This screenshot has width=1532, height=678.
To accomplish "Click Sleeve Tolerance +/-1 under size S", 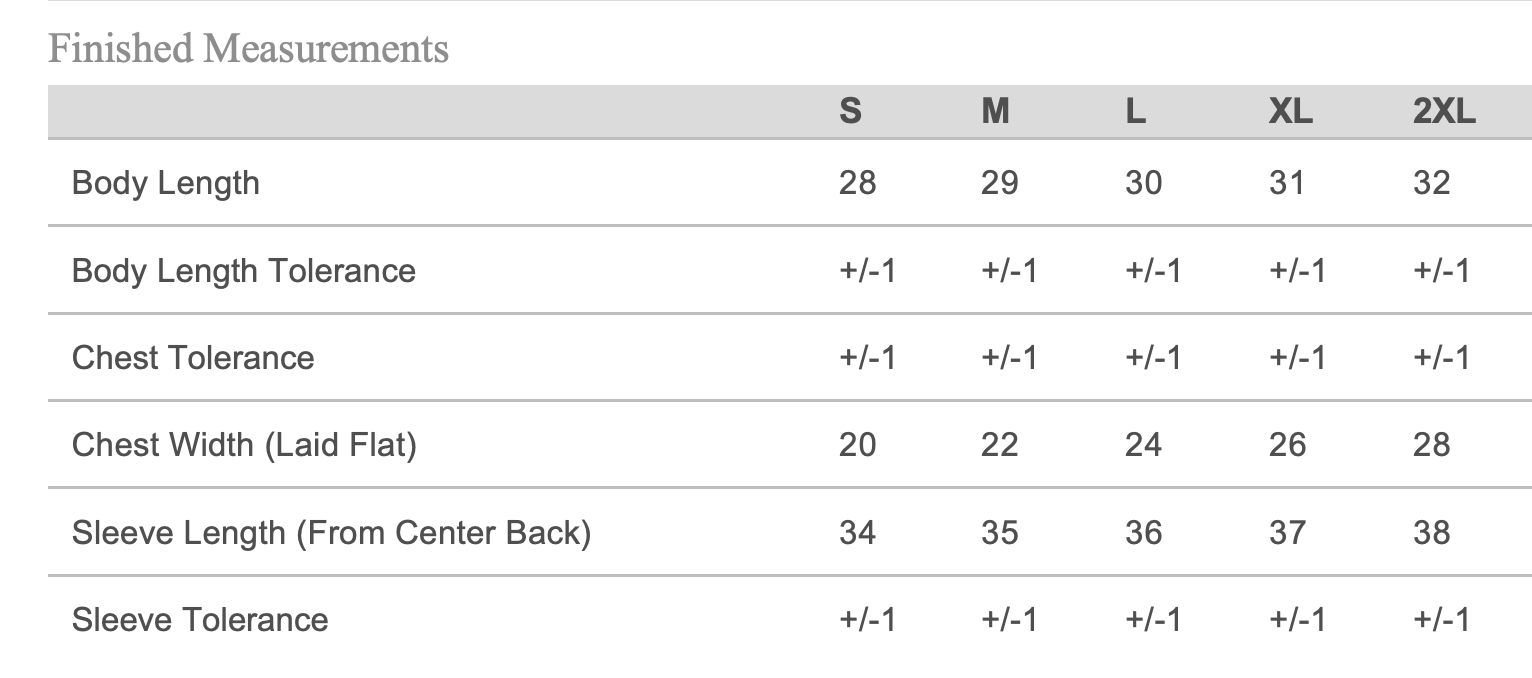I will tap(867, 619).
